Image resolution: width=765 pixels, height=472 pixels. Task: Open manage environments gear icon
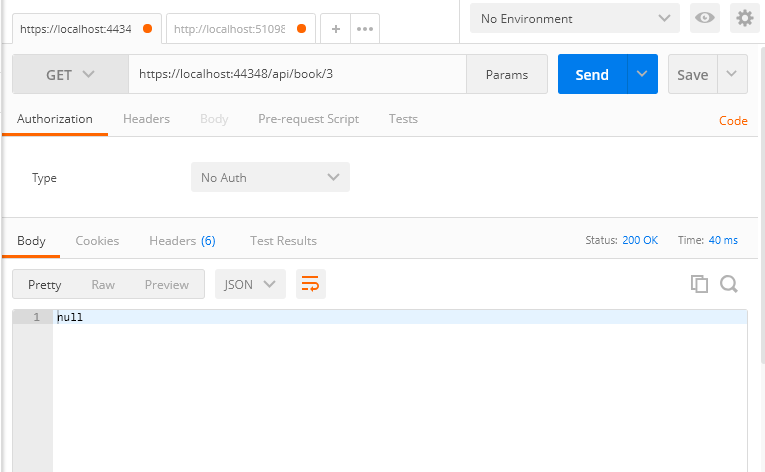(x=745, y=18)
